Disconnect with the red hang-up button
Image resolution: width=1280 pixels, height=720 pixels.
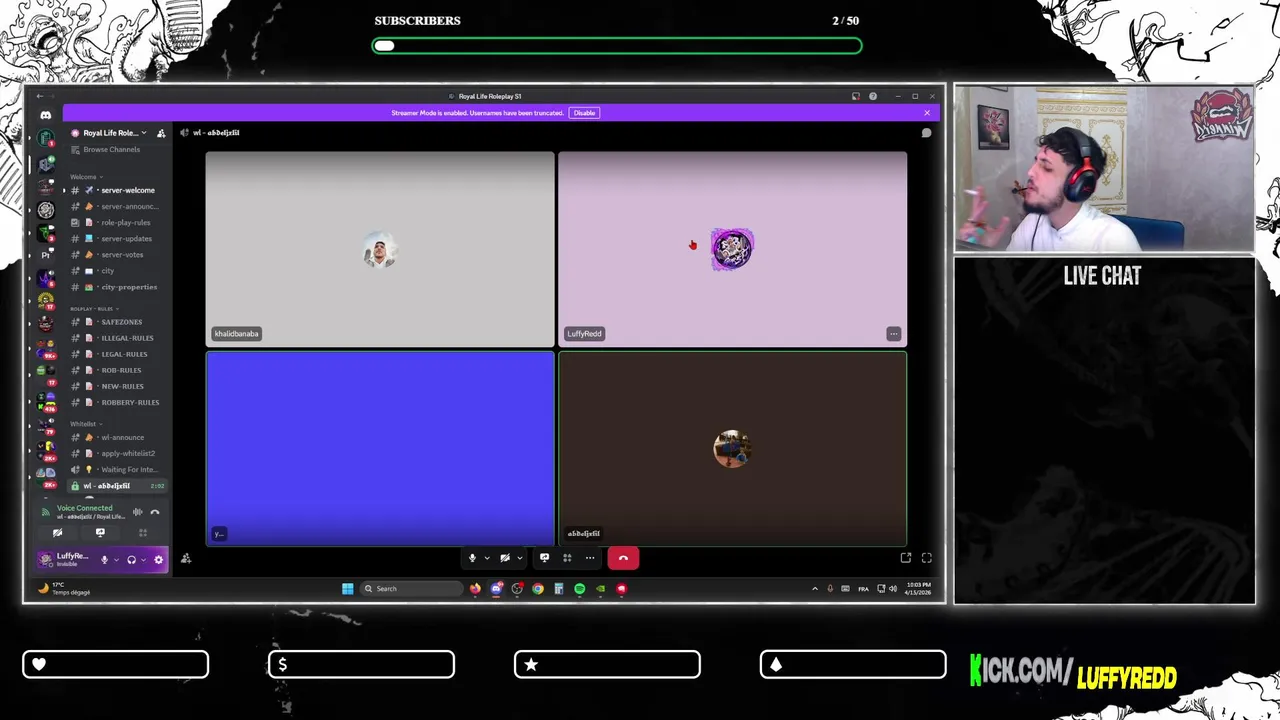[623, 558]
